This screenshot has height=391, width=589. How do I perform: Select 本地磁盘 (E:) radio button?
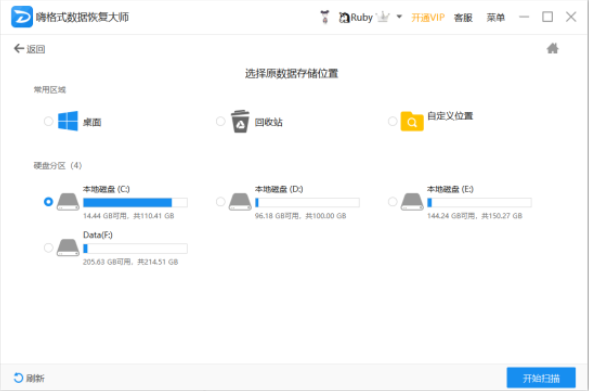[393, 202]
